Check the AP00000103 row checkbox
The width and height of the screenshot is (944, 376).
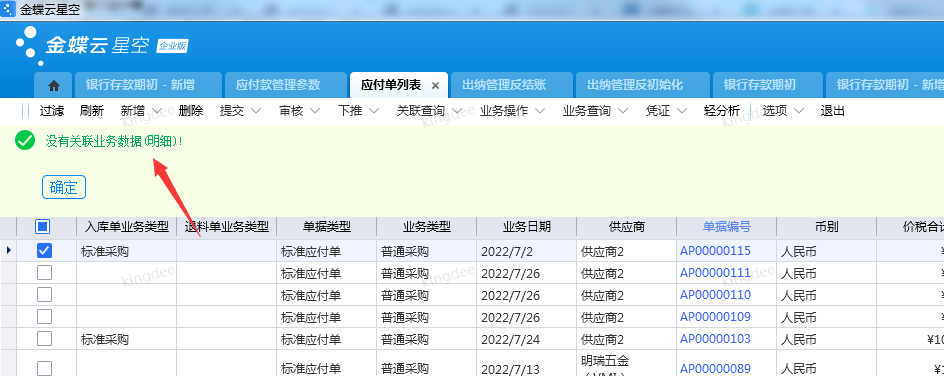tap(45, 339)
